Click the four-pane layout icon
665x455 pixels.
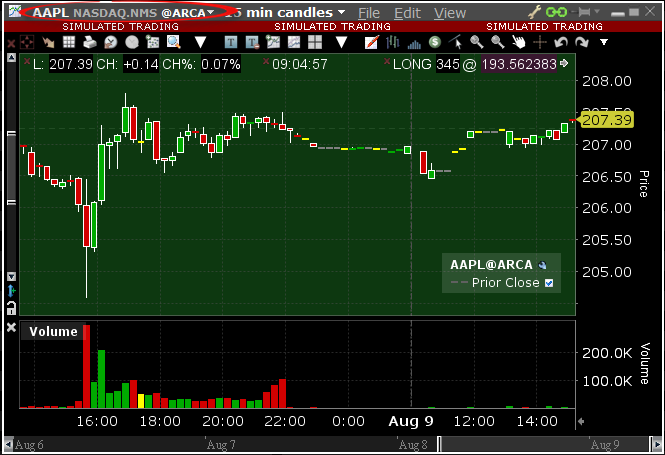point(315,42)
